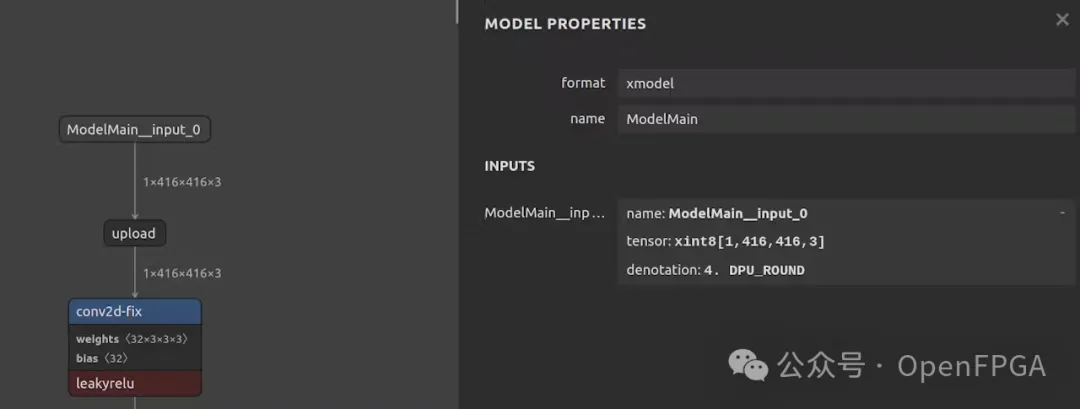
Task: Click the denotation DPU_ROUND line
Action: [x=715, y=270]
